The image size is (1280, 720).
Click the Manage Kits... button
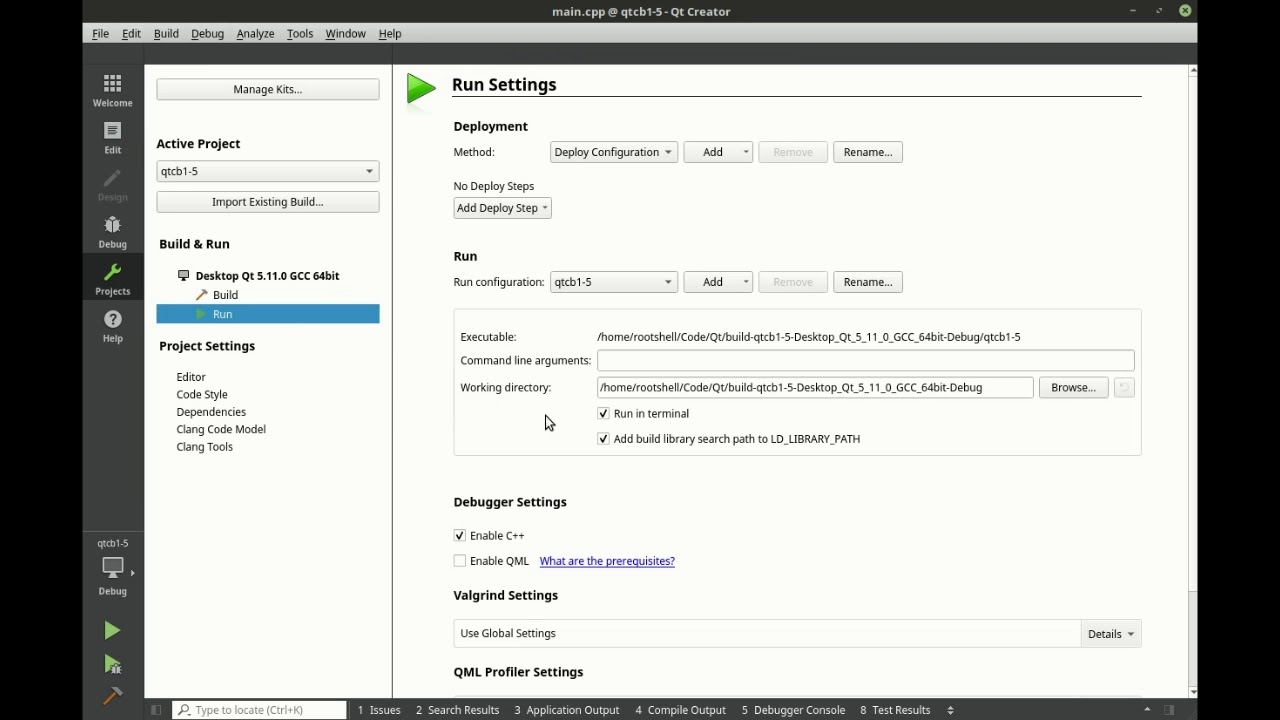click(x=268, y=89)
